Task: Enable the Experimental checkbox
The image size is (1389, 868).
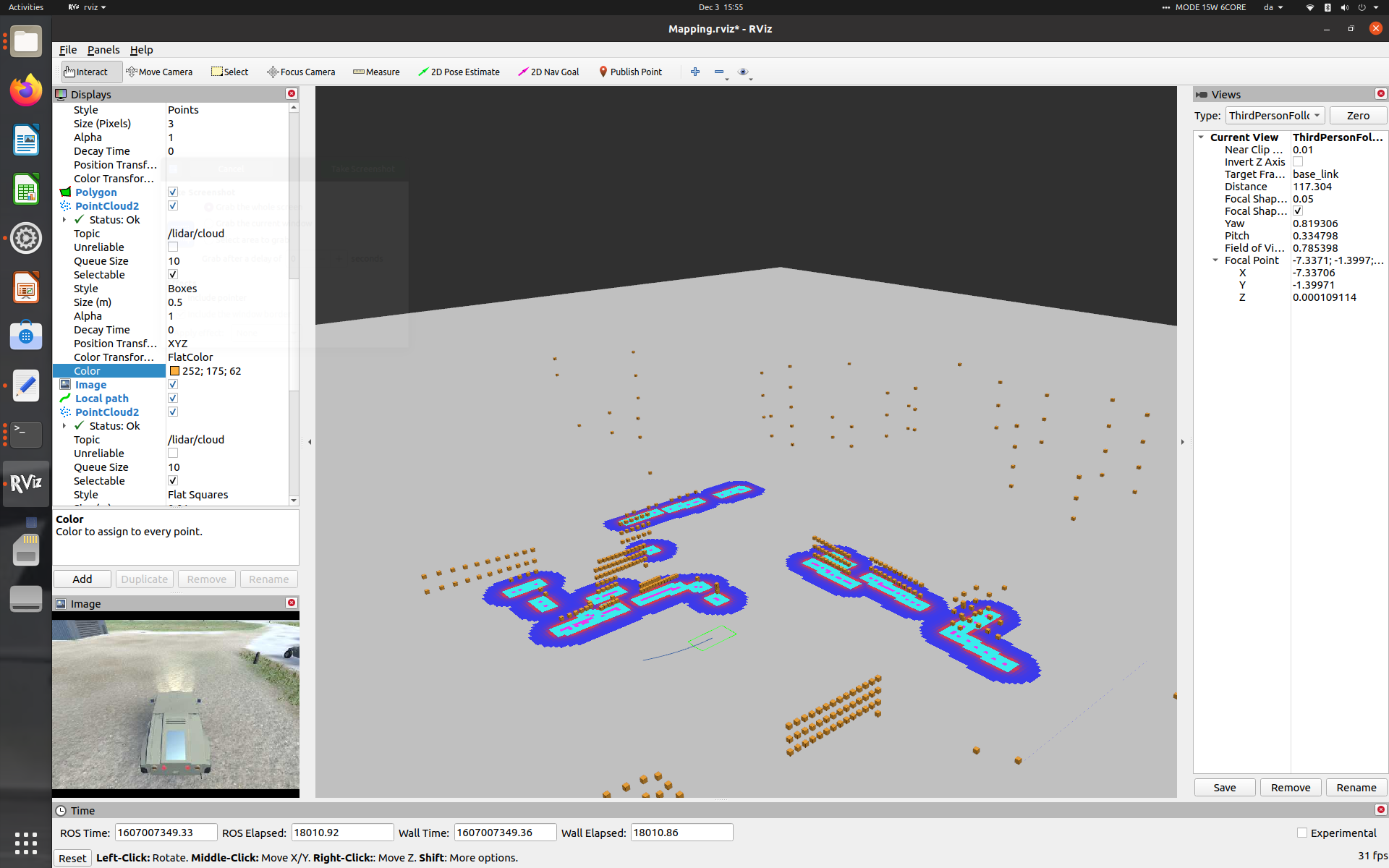Action: coord(1302,833)
